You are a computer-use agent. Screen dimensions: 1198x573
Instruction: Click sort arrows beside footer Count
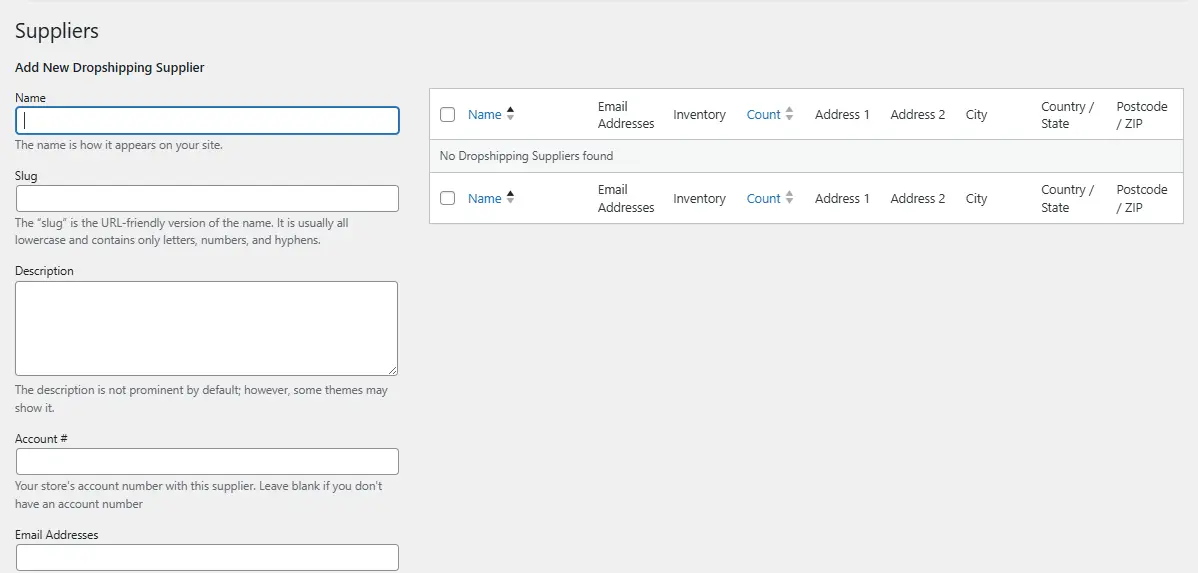click(789, 197)
